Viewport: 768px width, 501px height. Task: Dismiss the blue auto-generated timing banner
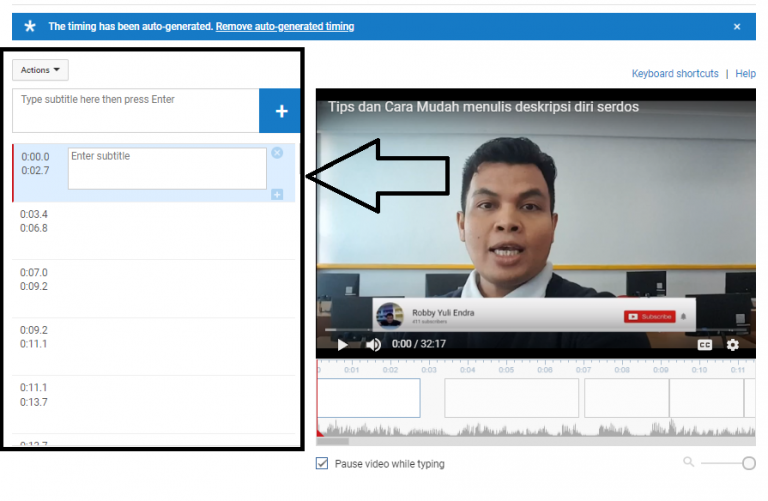pos(737,26)
